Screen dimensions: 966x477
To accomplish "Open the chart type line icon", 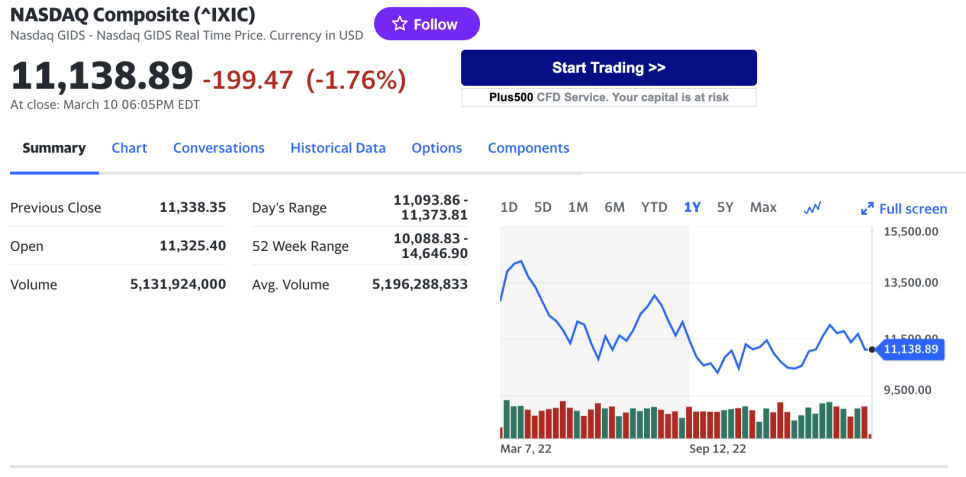I will click(x=813, y=208).
